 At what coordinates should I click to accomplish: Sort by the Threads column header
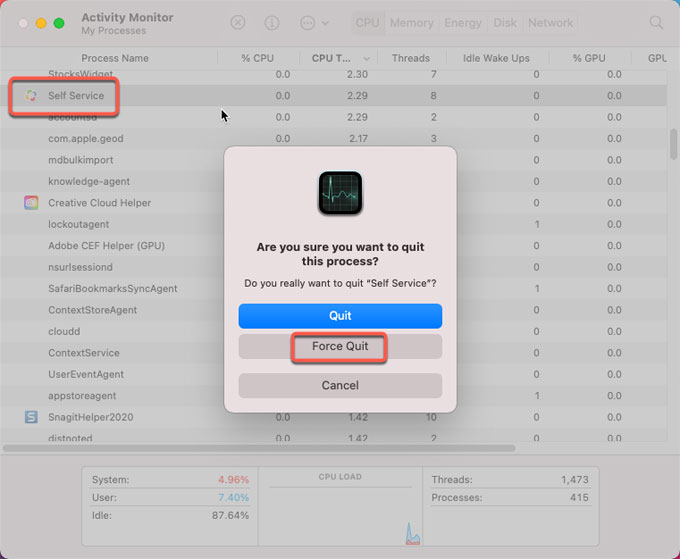point(411,58)
